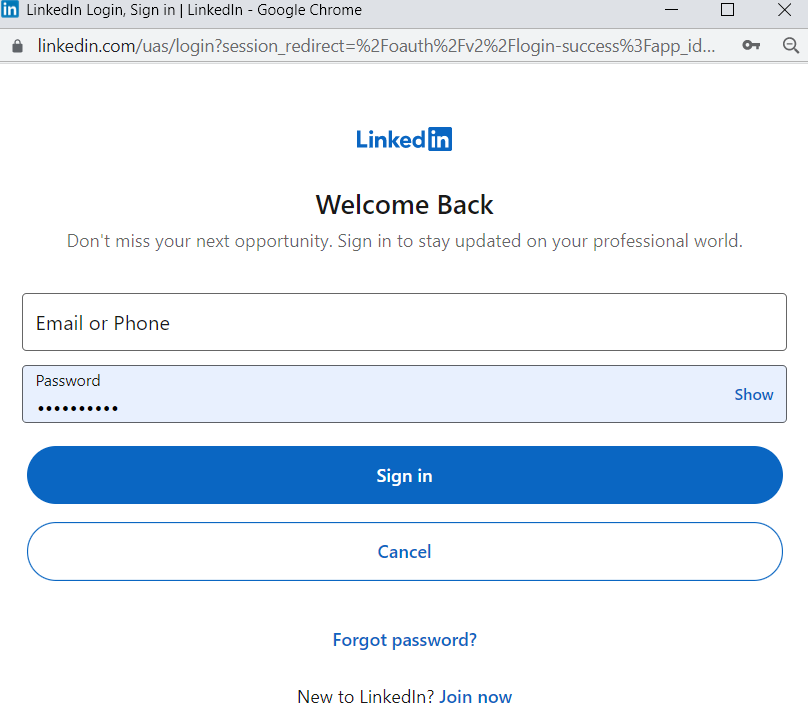Viewport: 808px width, 719px height.
Task: Maximize the Chrome window
Action: pyautogui.click(x=727, y=10)
